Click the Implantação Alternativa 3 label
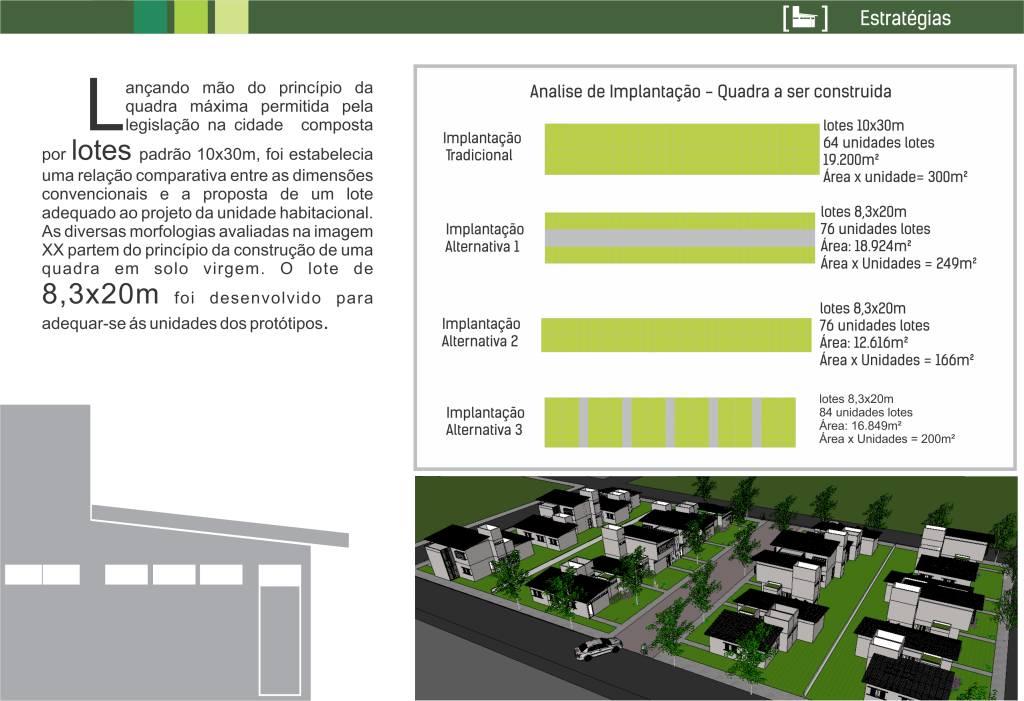The image size is (1024, 701). pyautogui.click(x=485, y=421)
